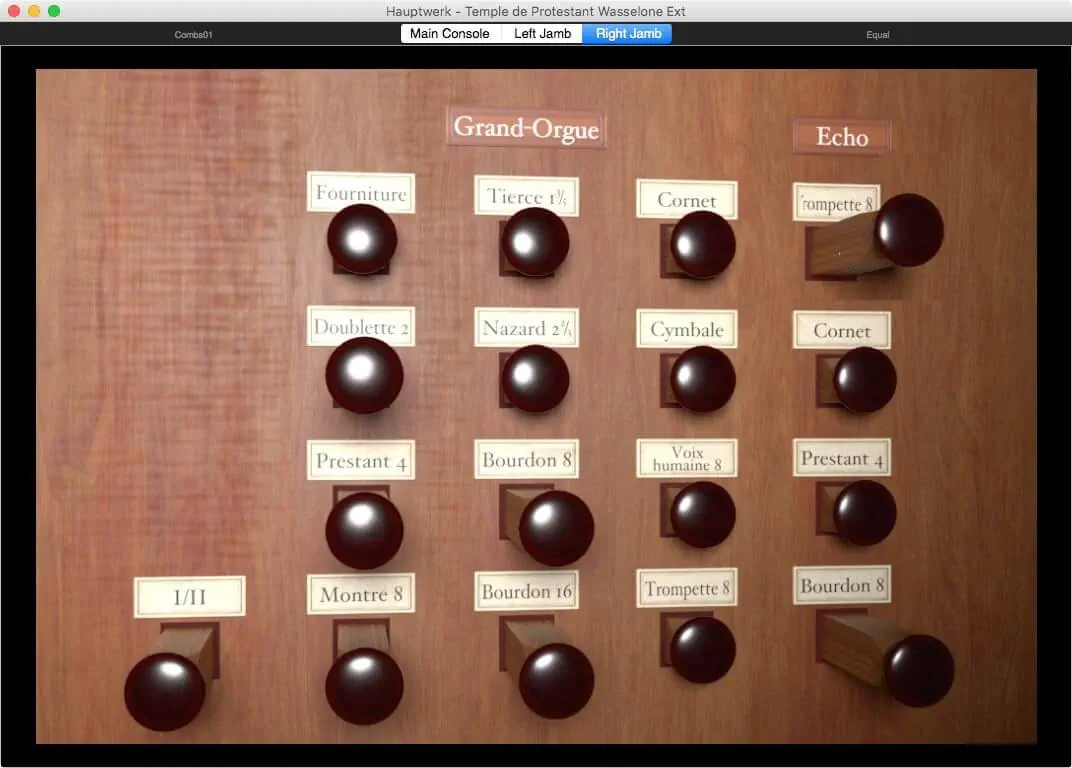Toggle the Montre 8 stop knob

pos(364,686)
